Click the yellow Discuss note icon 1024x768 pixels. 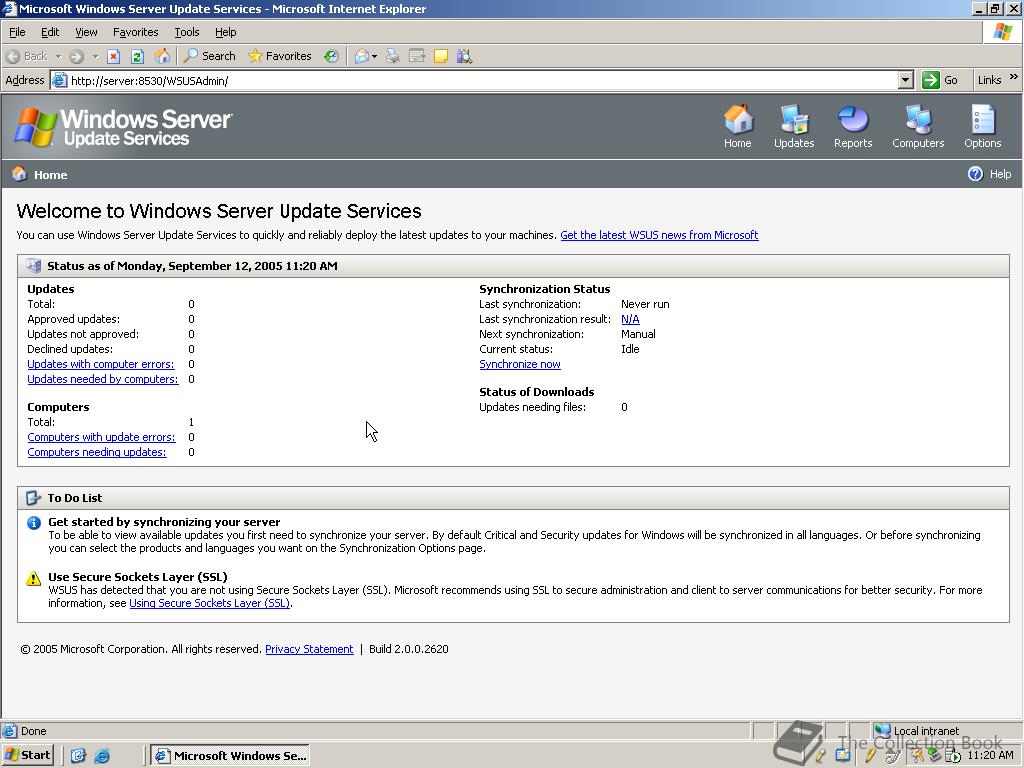coord(441,56)
